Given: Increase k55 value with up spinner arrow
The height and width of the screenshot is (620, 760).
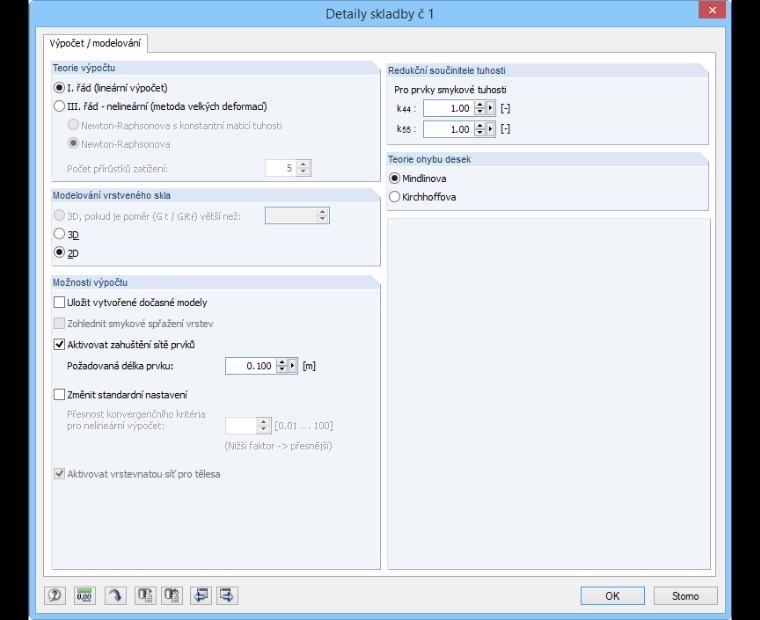Looking at the screenshot, I should coord(479,126).
